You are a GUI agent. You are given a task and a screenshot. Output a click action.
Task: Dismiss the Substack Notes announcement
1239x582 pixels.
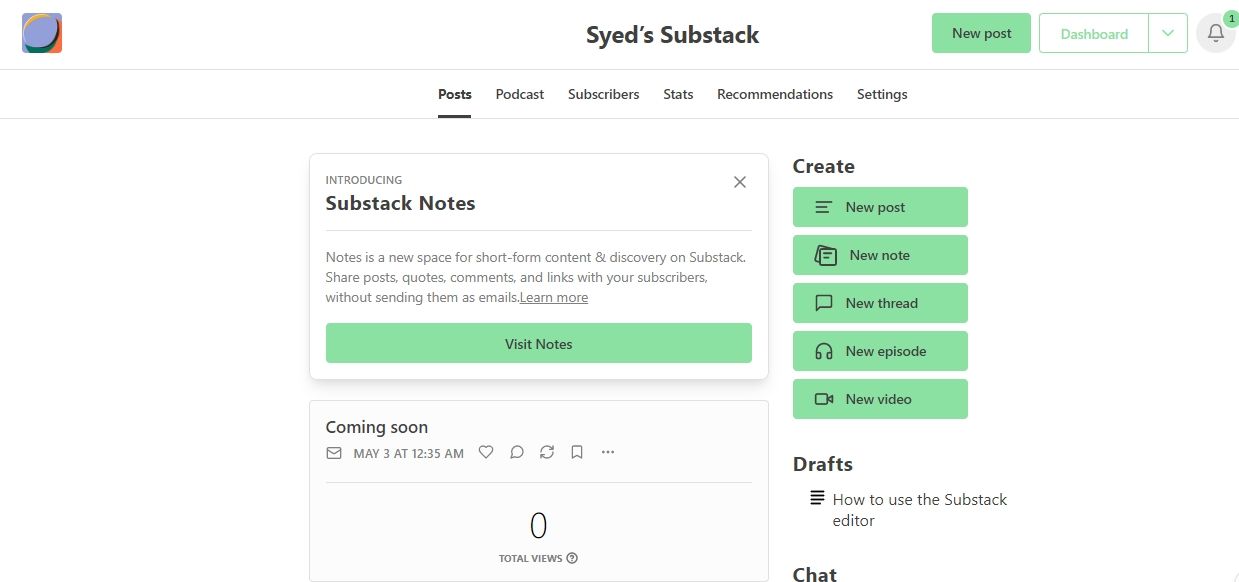pyautogui.click(x=740, y=182)
